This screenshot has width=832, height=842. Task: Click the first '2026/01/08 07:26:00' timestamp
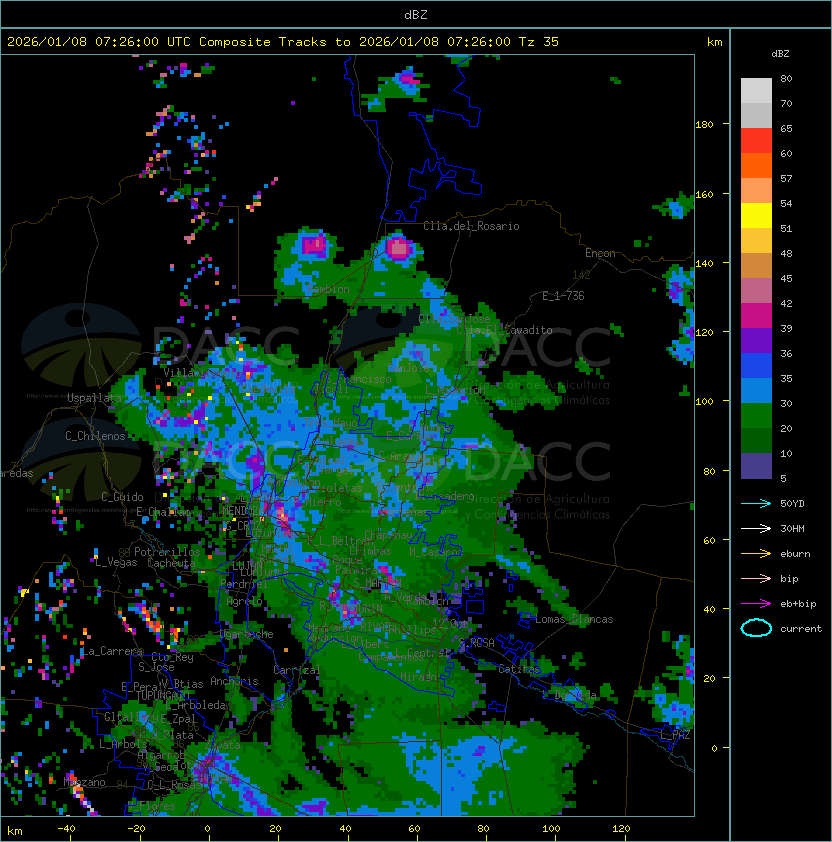click(x=83, y=42)
